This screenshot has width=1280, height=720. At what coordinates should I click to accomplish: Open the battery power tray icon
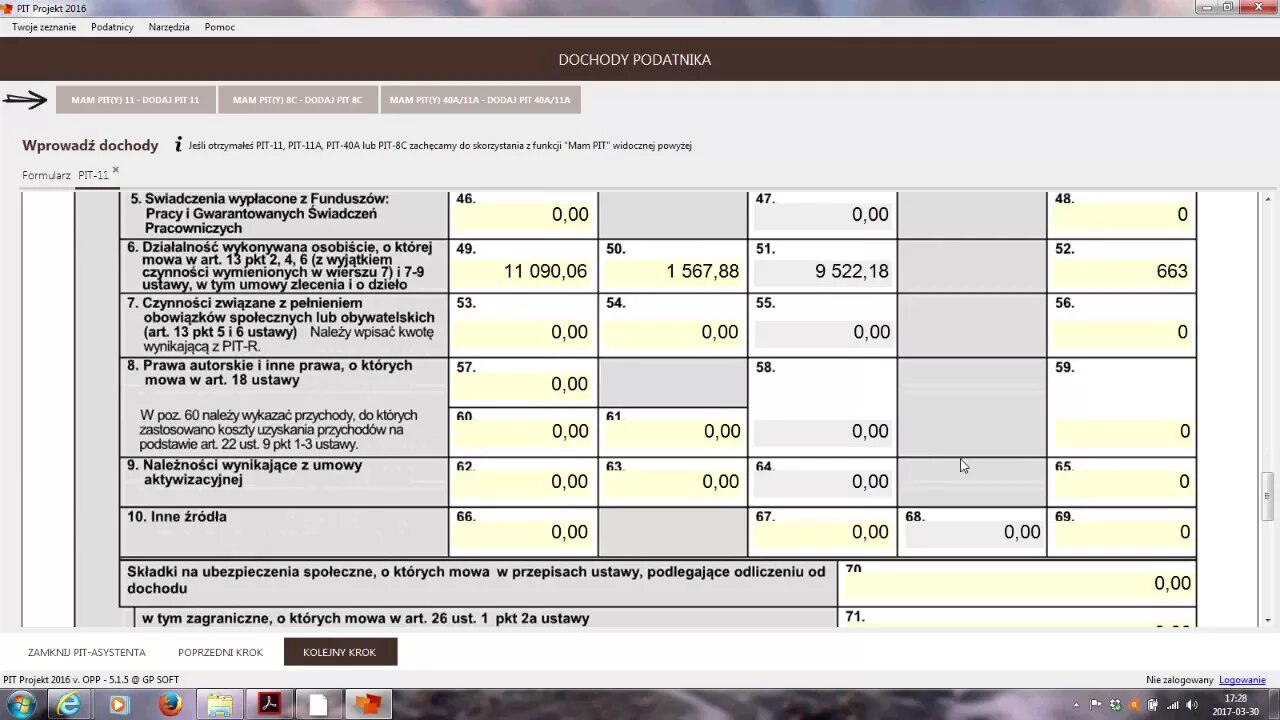tap(1153, 704)
